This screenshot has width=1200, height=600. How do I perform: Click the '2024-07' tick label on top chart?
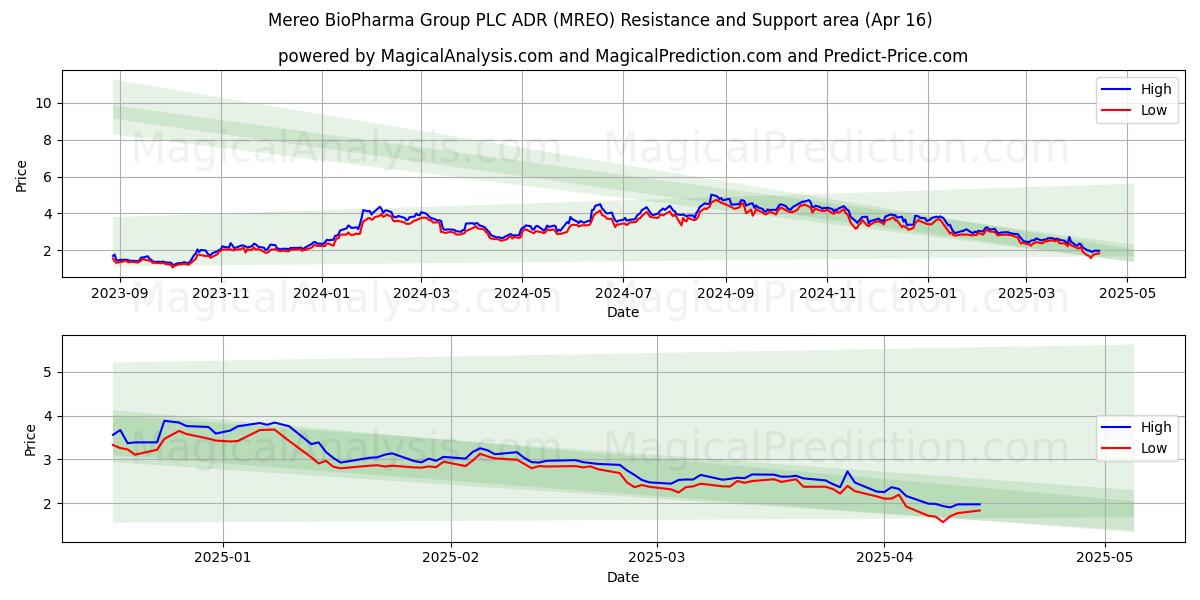[622, 294]
